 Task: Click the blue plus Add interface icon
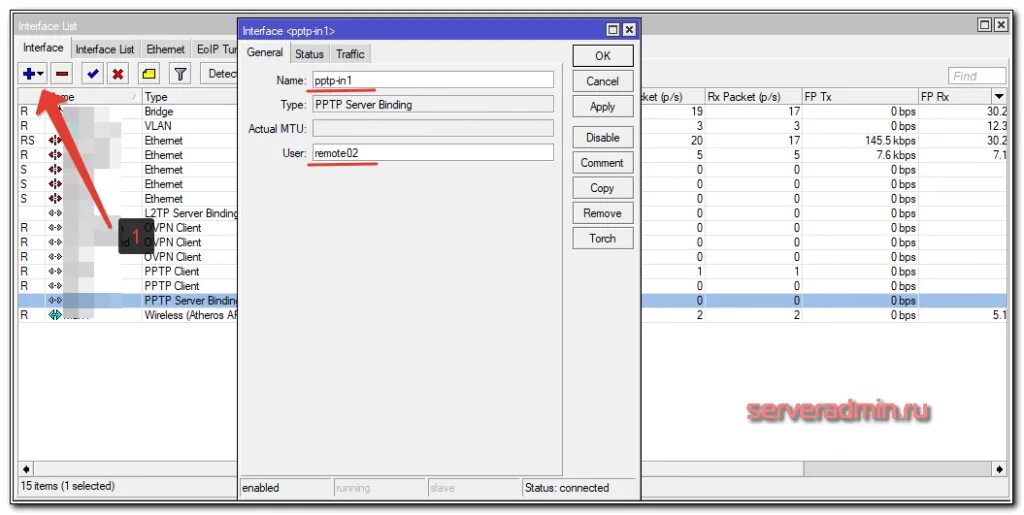pyautogui.click(x=29, y=74)
